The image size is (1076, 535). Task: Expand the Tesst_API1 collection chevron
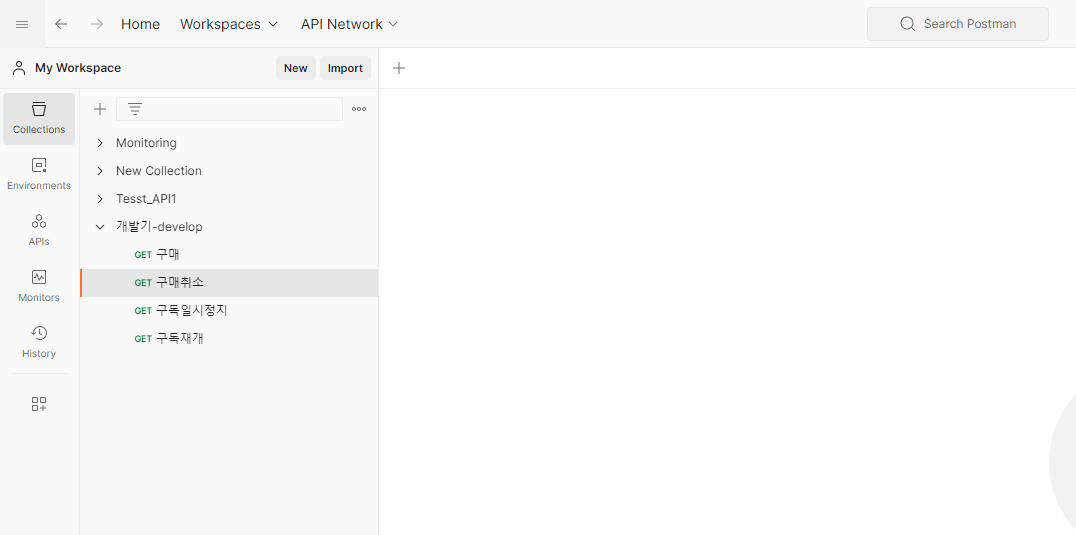100,199
